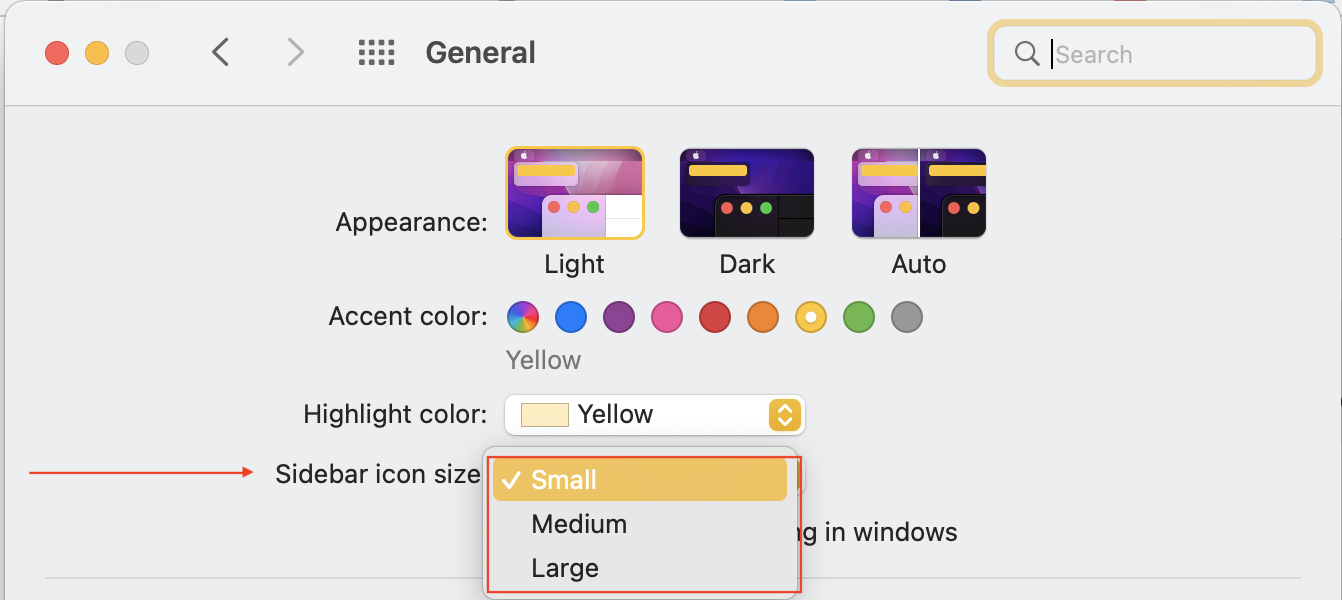Choose the purple accent color
Screen dimensions: 1342x600
(x=619, y=318)
